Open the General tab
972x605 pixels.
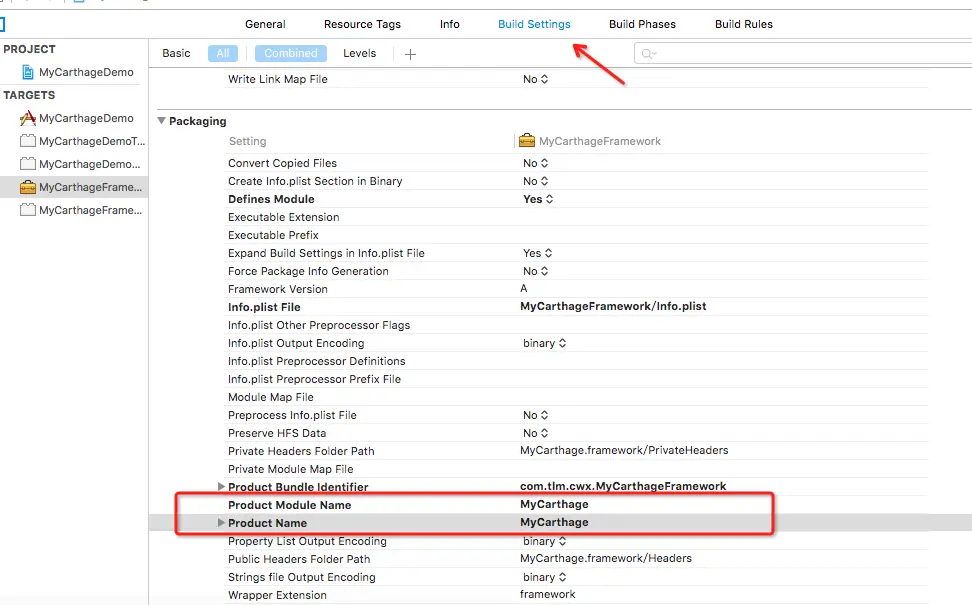[x=265, y=24]
